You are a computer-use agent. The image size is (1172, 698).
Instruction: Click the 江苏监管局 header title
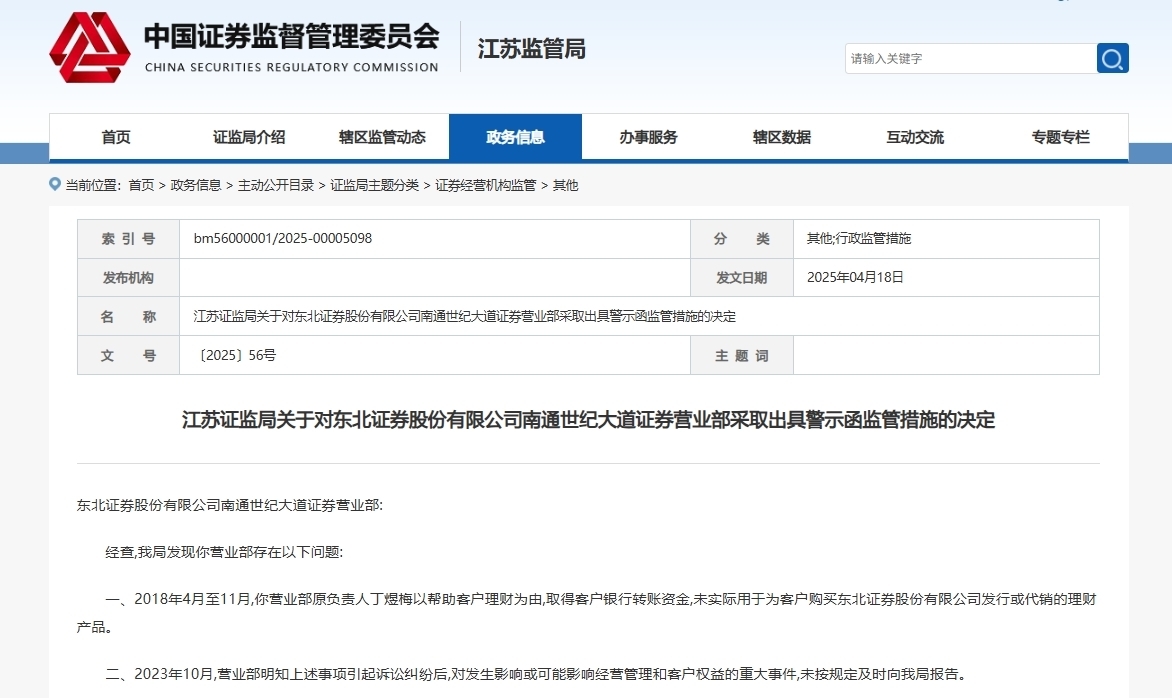[531, 49]
